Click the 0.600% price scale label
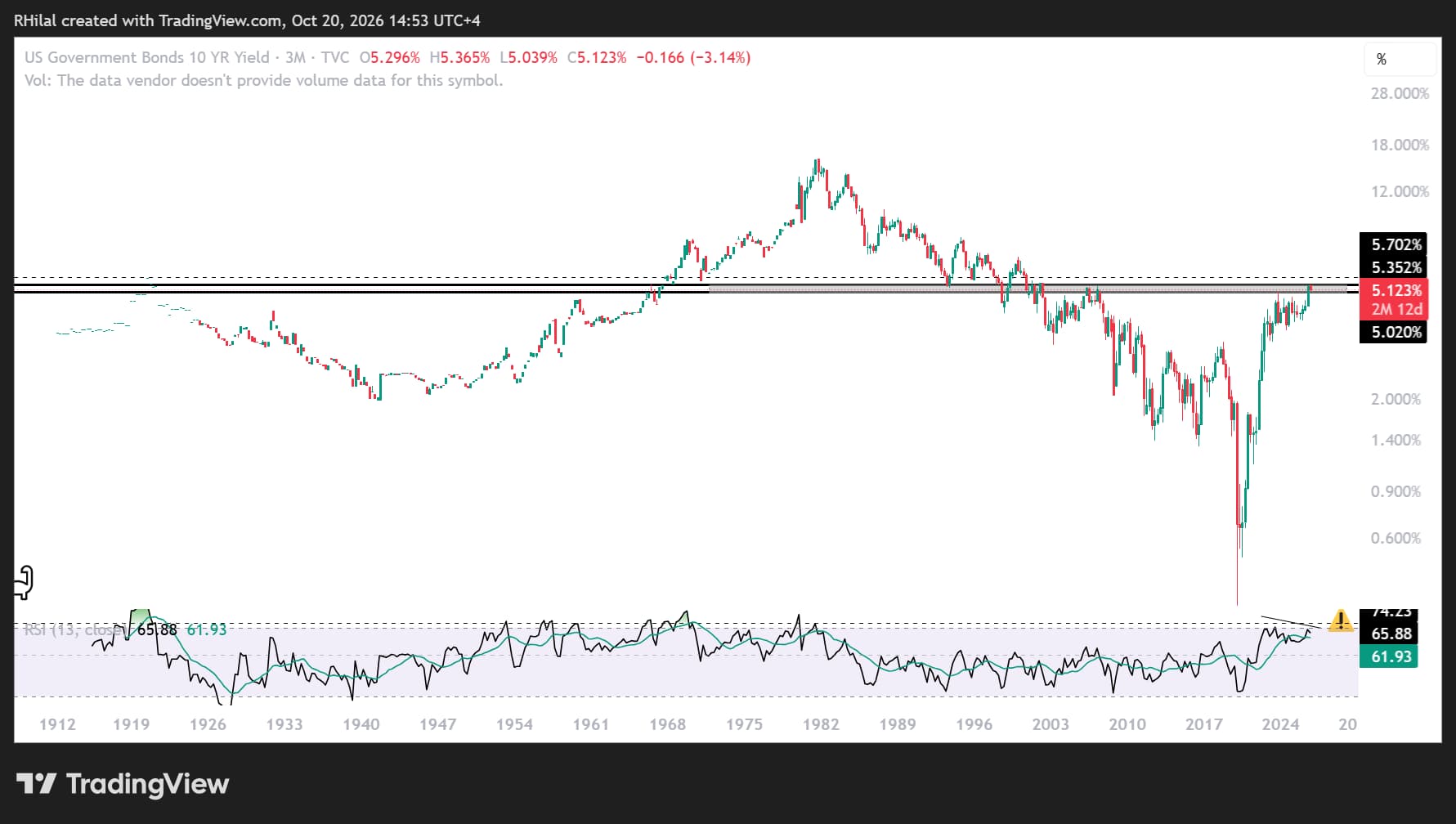The image size is (1456, 824). tap(1396, 538)
